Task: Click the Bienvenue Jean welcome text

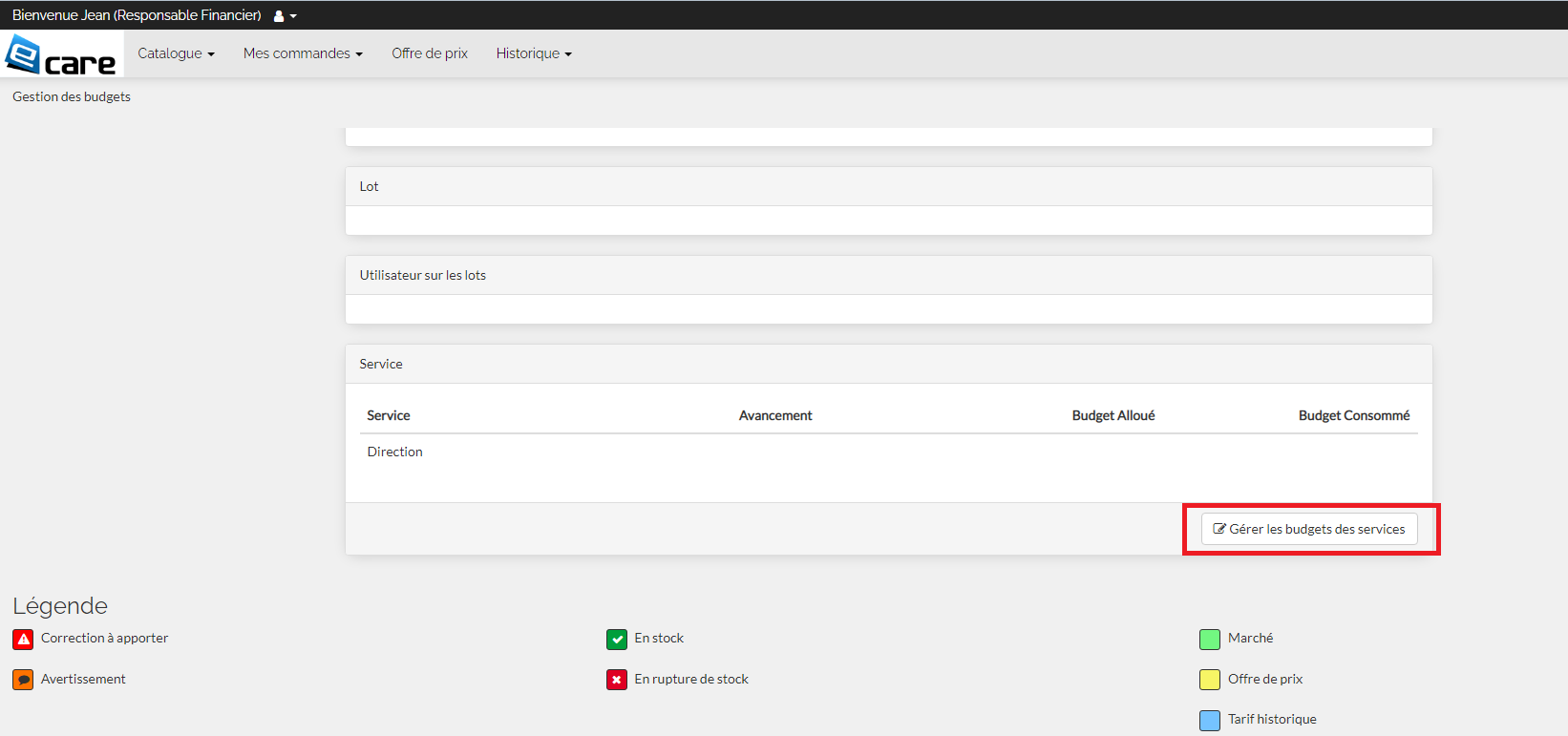Action: pyautogui.click(x=137, y=15)
